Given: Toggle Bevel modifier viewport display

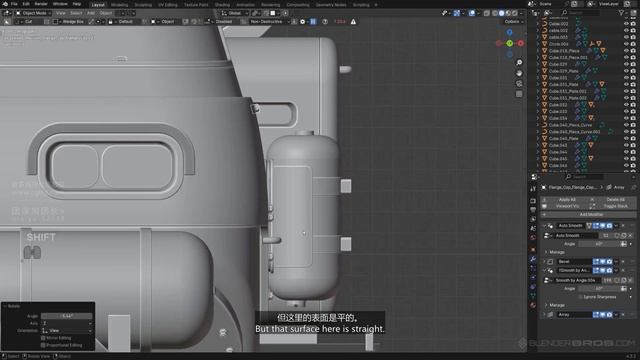Looking at the screenshot, I should [x=602, y=261].
